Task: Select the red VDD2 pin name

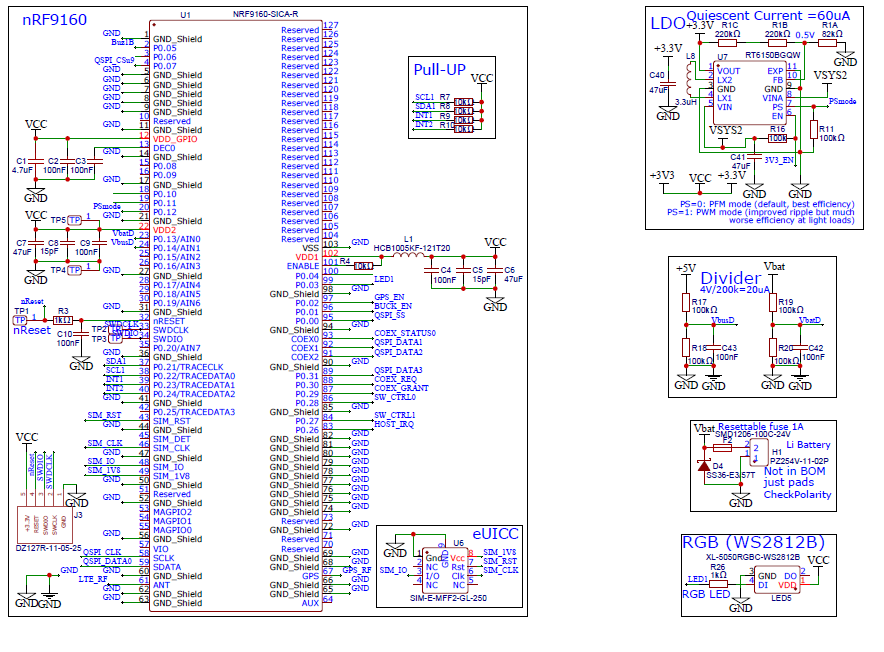Action: coord(164,230)
